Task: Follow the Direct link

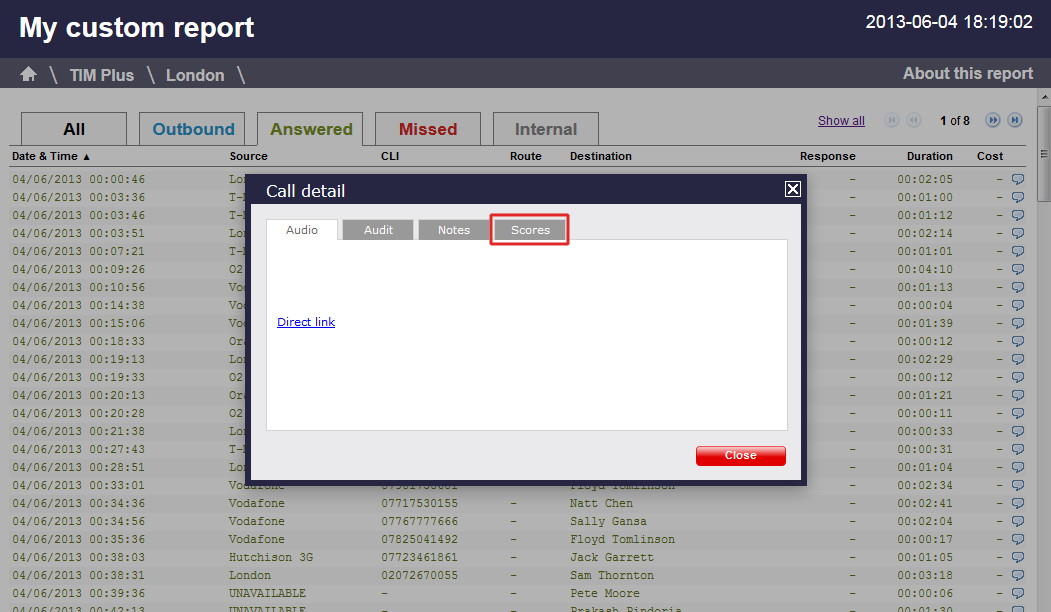Action: (306, 322)
